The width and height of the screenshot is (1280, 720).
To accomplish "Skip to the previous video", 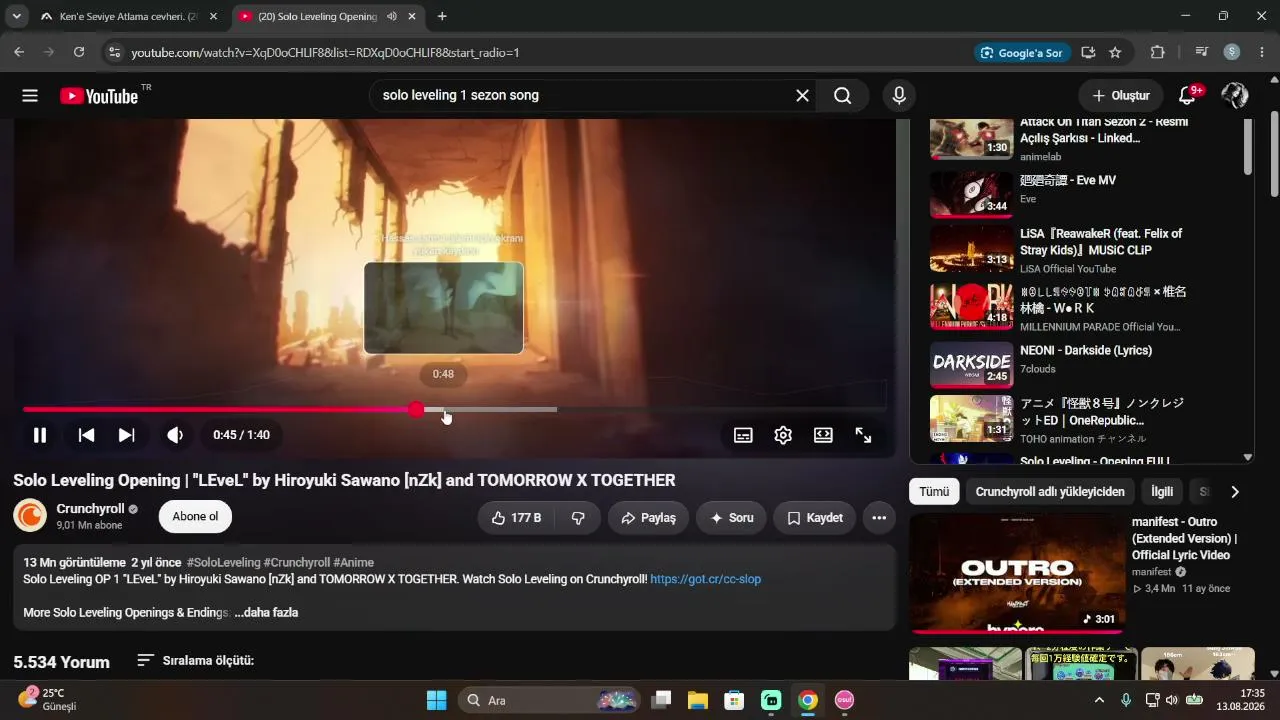I will (87, 435).
